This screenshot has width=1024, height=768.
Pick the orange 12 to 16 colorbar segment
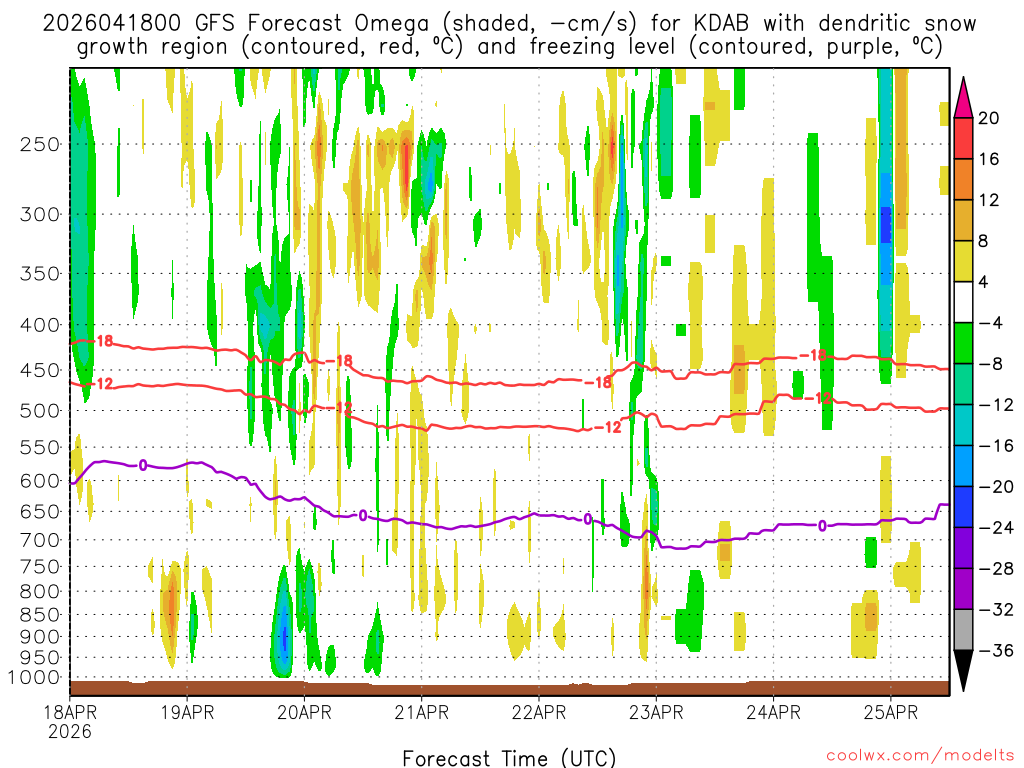pyautogui.click(x=963, y=180)
